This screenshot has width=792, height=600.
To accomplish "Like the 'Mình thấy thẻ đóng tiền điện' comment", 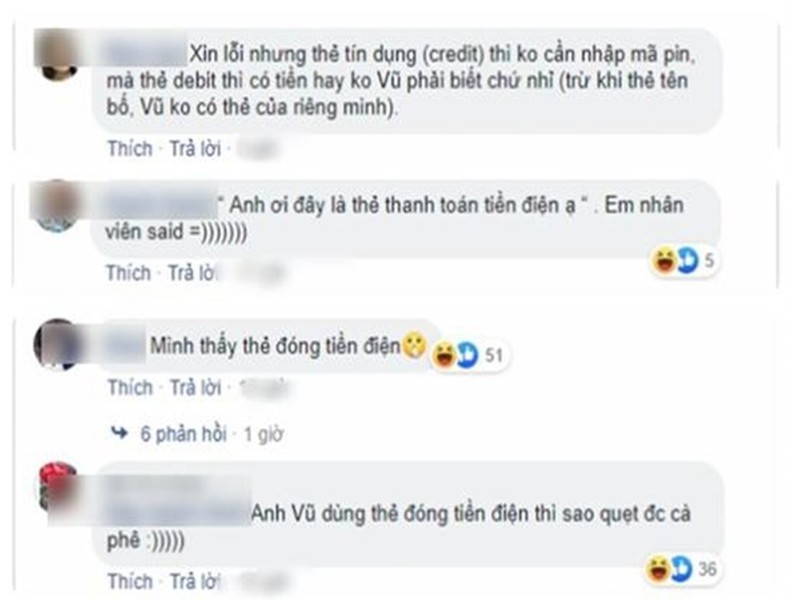I will click(x=130, y=387).
